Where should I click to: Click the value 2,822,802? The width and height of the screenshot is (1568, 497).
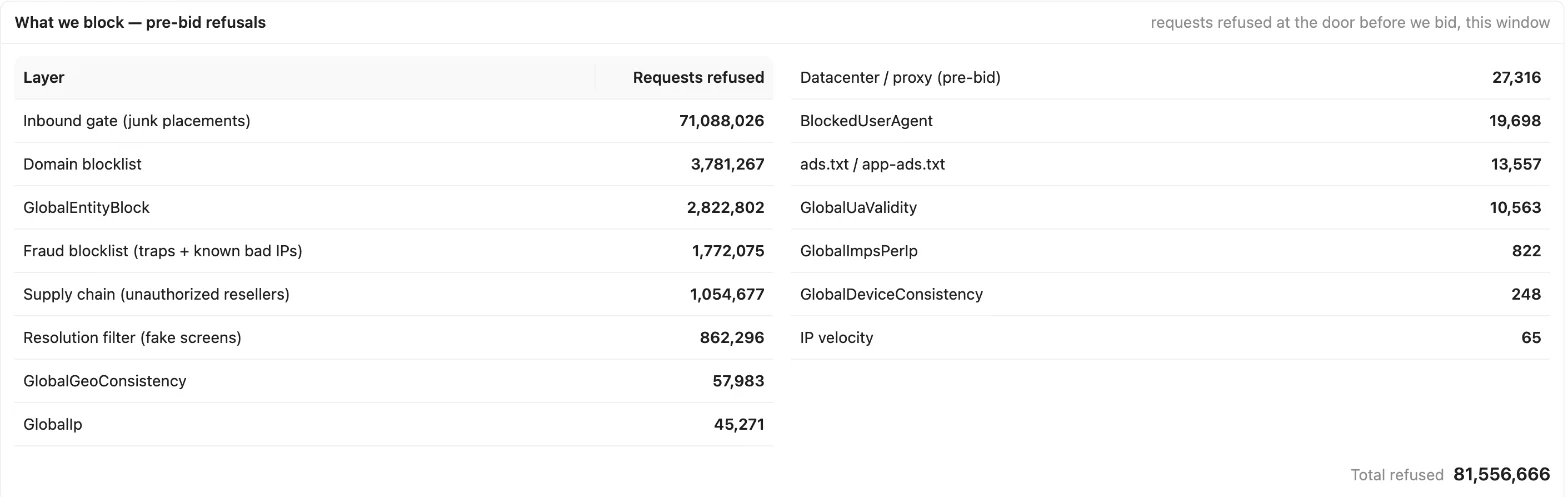point(726,208)
